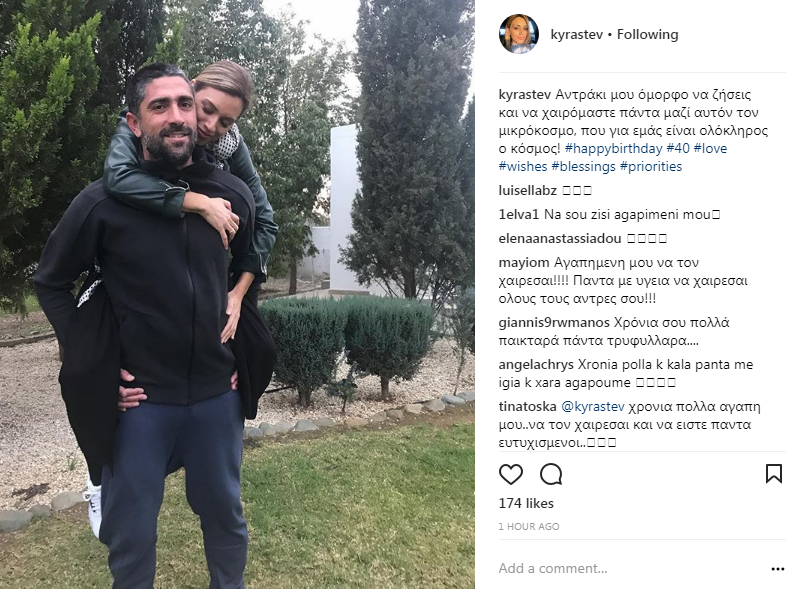Open the #love hashtag link

pyautogui.click(x=710, y=148)
